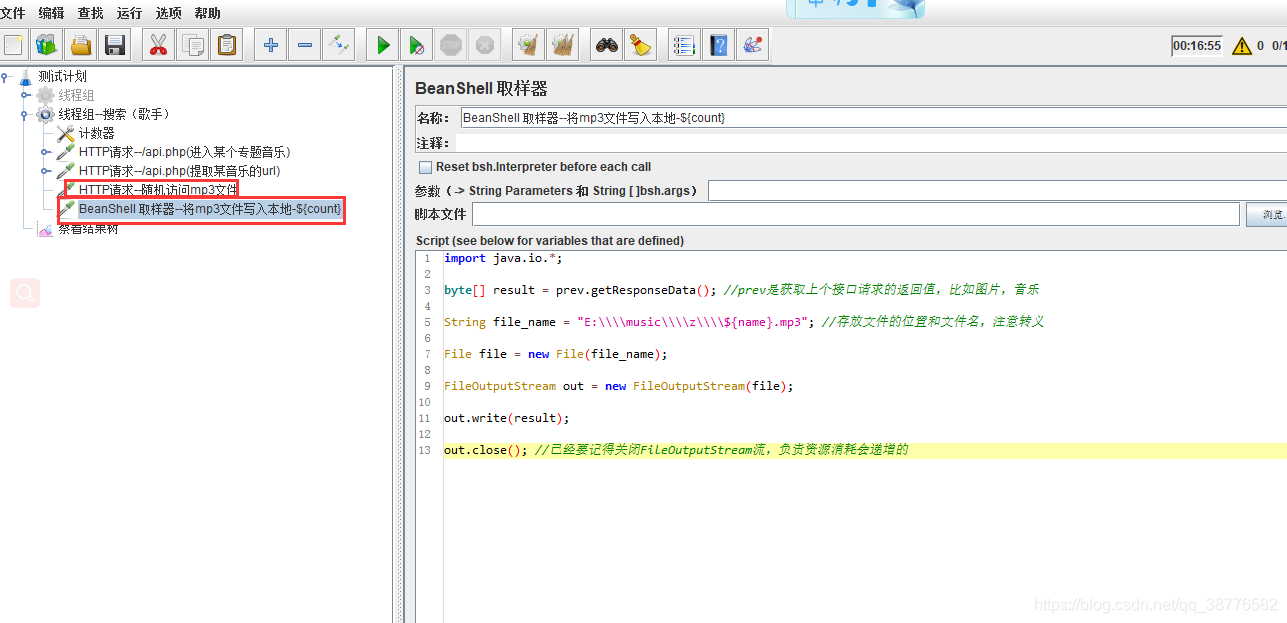This screenshot has width=1287, height=623.
Task: Click the 名称 name input field
Action: click(872, 118)
